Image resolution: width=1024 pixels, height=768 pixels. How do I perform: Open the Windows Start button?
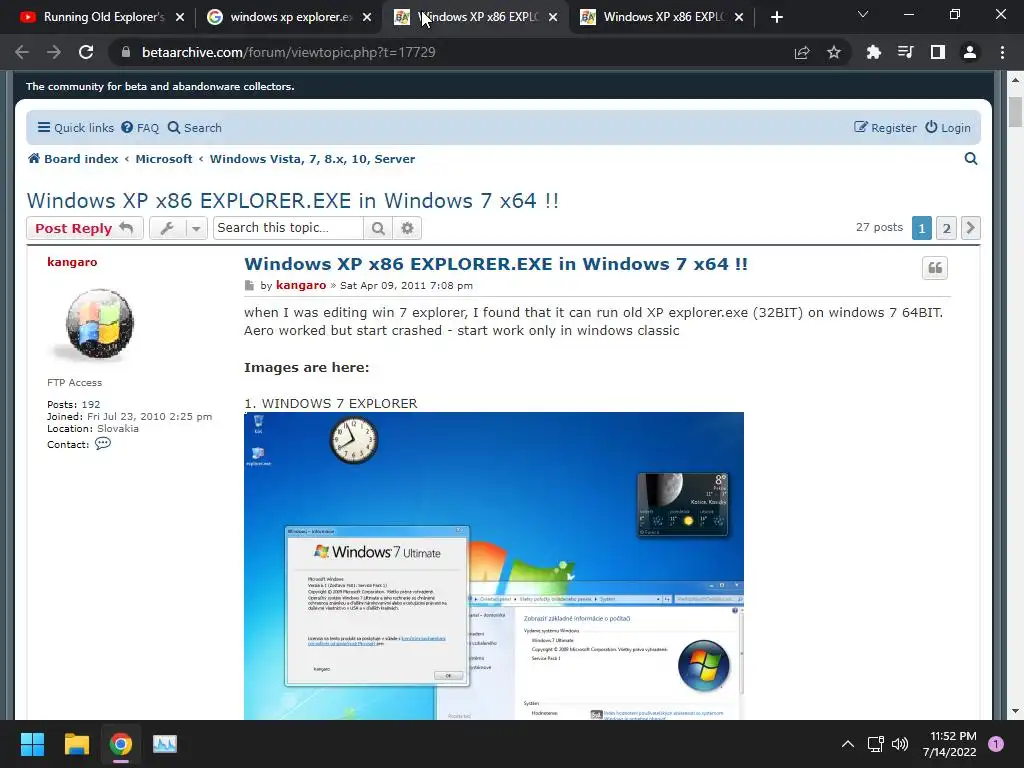[x=32, y=744]
